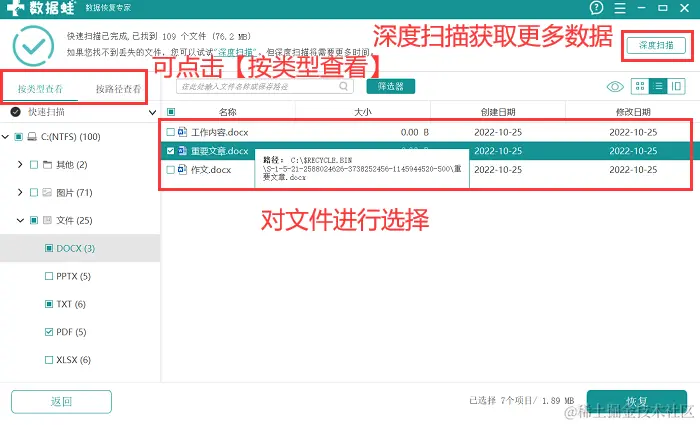Expand the 图片 (71) tree node
Screen dimensions: 700x425
[20, 192]
